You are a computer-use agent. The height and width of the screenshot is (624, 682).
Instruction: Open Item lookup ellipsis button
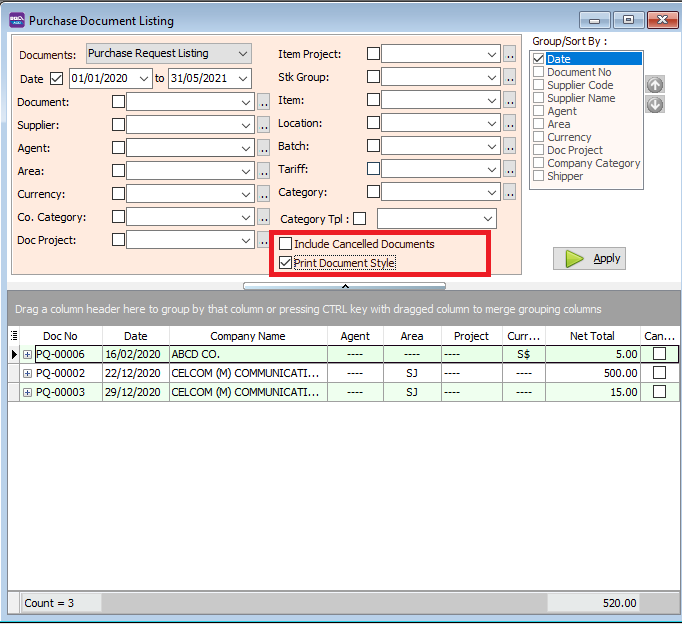point(510,100)
